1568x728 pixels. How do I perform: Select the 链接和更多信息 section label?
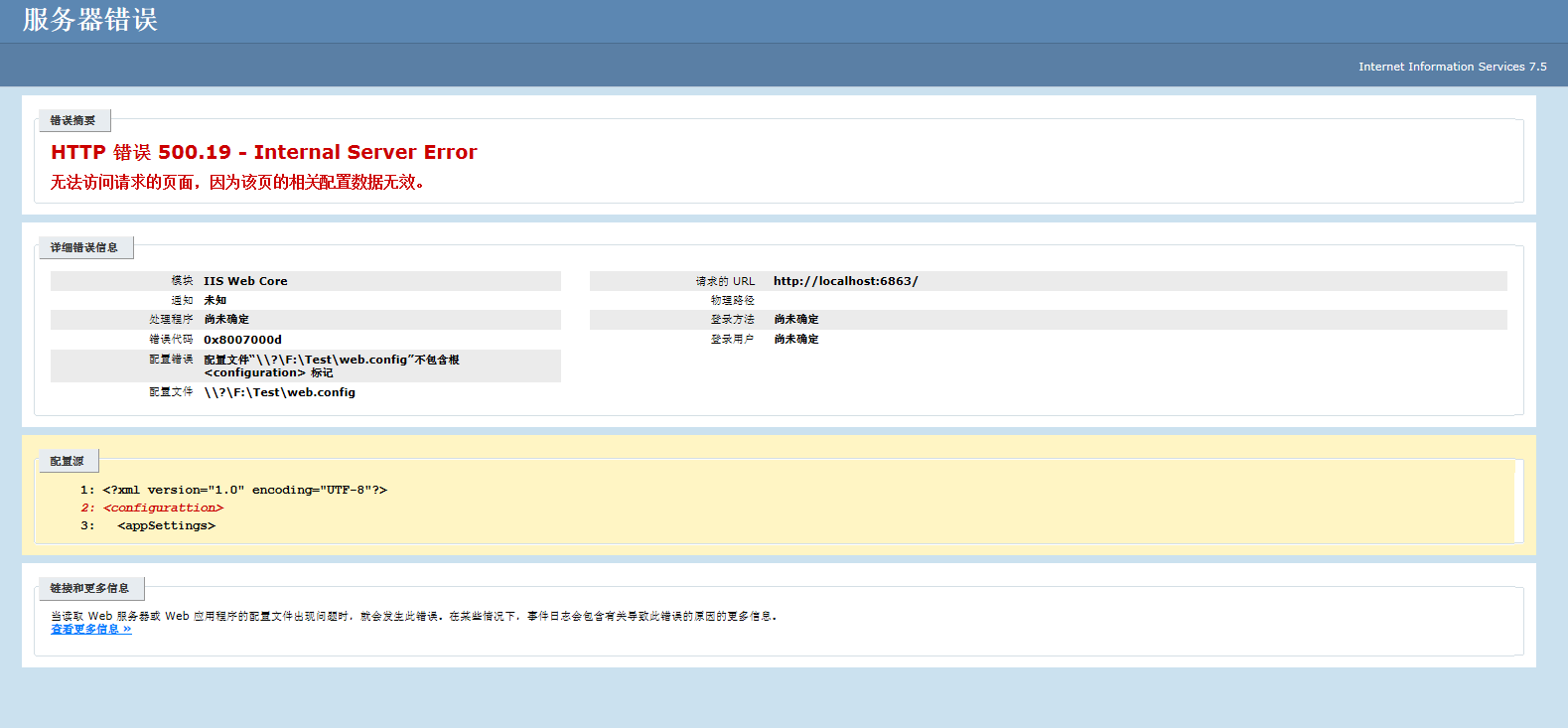[89, 588]
